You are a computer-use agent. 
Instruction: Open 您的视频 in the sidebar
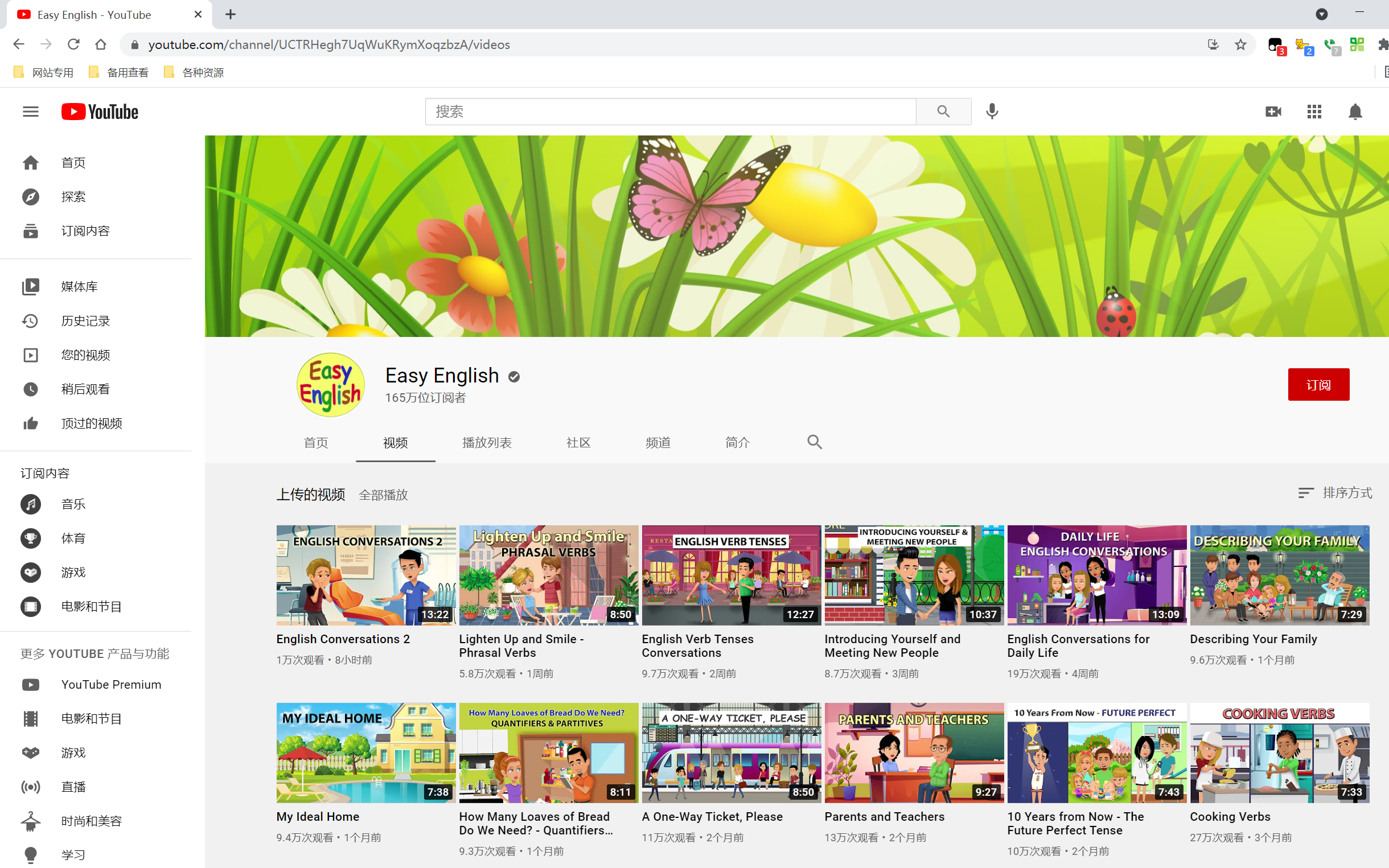[x=96, y=355]
